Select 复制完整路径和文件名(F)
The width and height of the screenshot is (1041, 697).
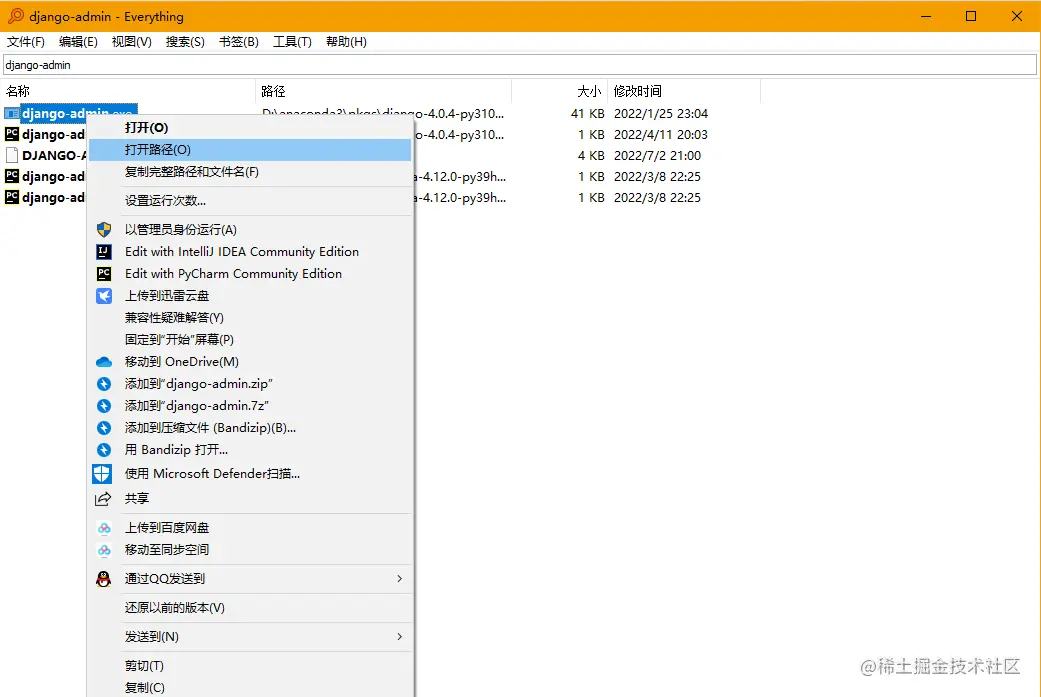pos(250,172)
